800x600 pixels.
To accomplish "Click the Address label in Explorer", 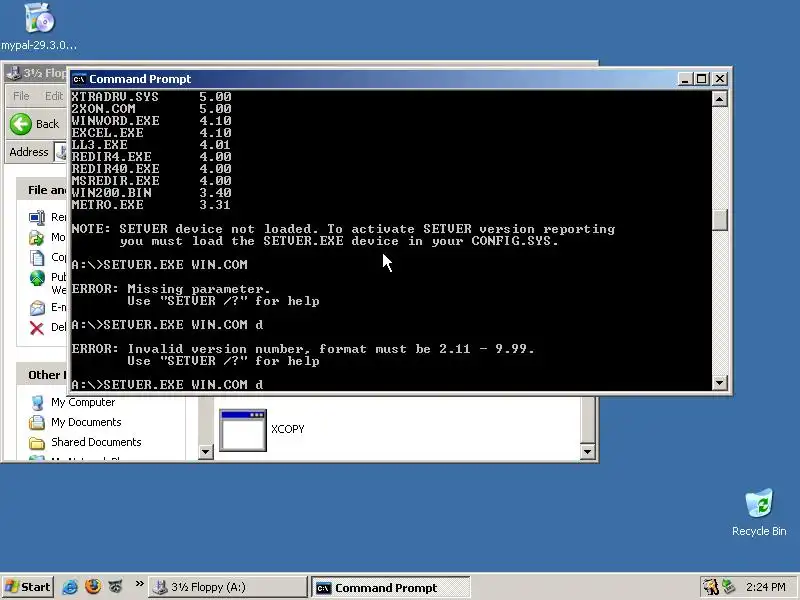I will 29,152.
